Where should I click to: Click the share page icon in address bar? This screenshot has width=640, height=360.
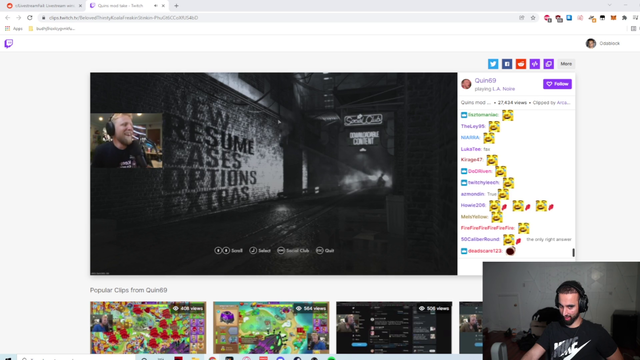click(x=522, y=18)
